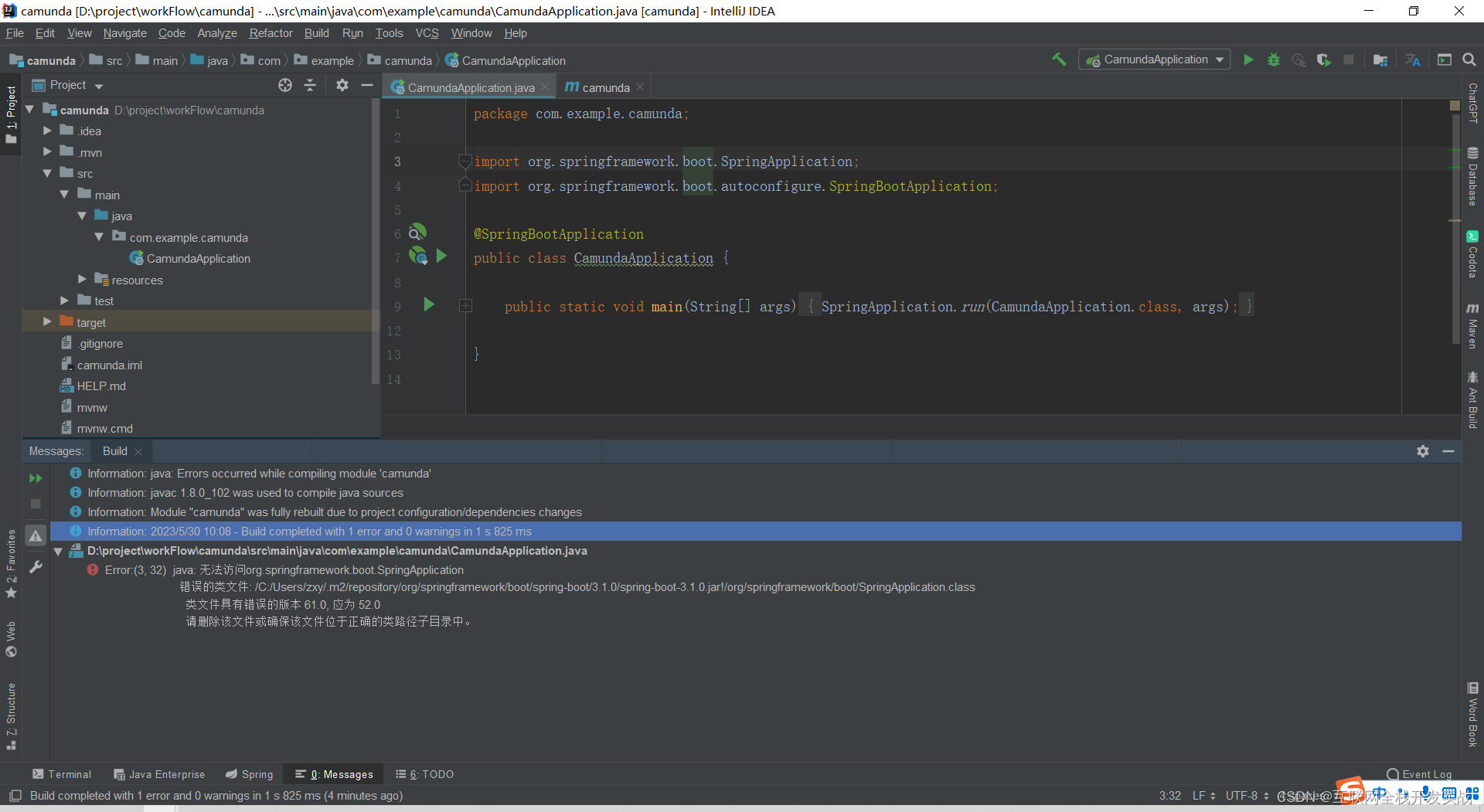The width and height of the screenshot is (1484, 812).
Task: Open the TODO tool window
Action: click(424, 774)
